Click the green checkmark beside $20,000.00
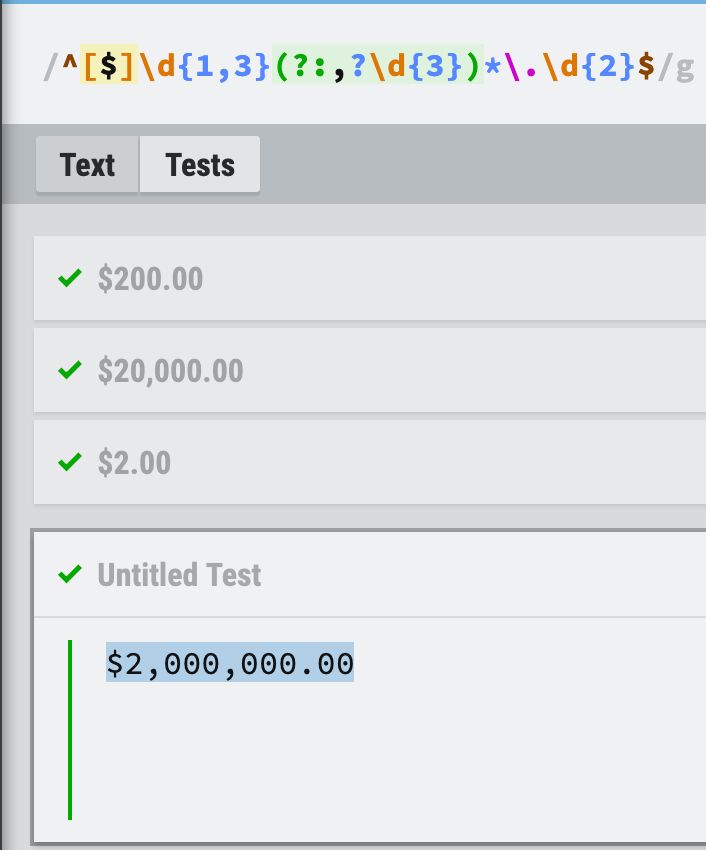This screenshot has width=706, height=850. 69,371
